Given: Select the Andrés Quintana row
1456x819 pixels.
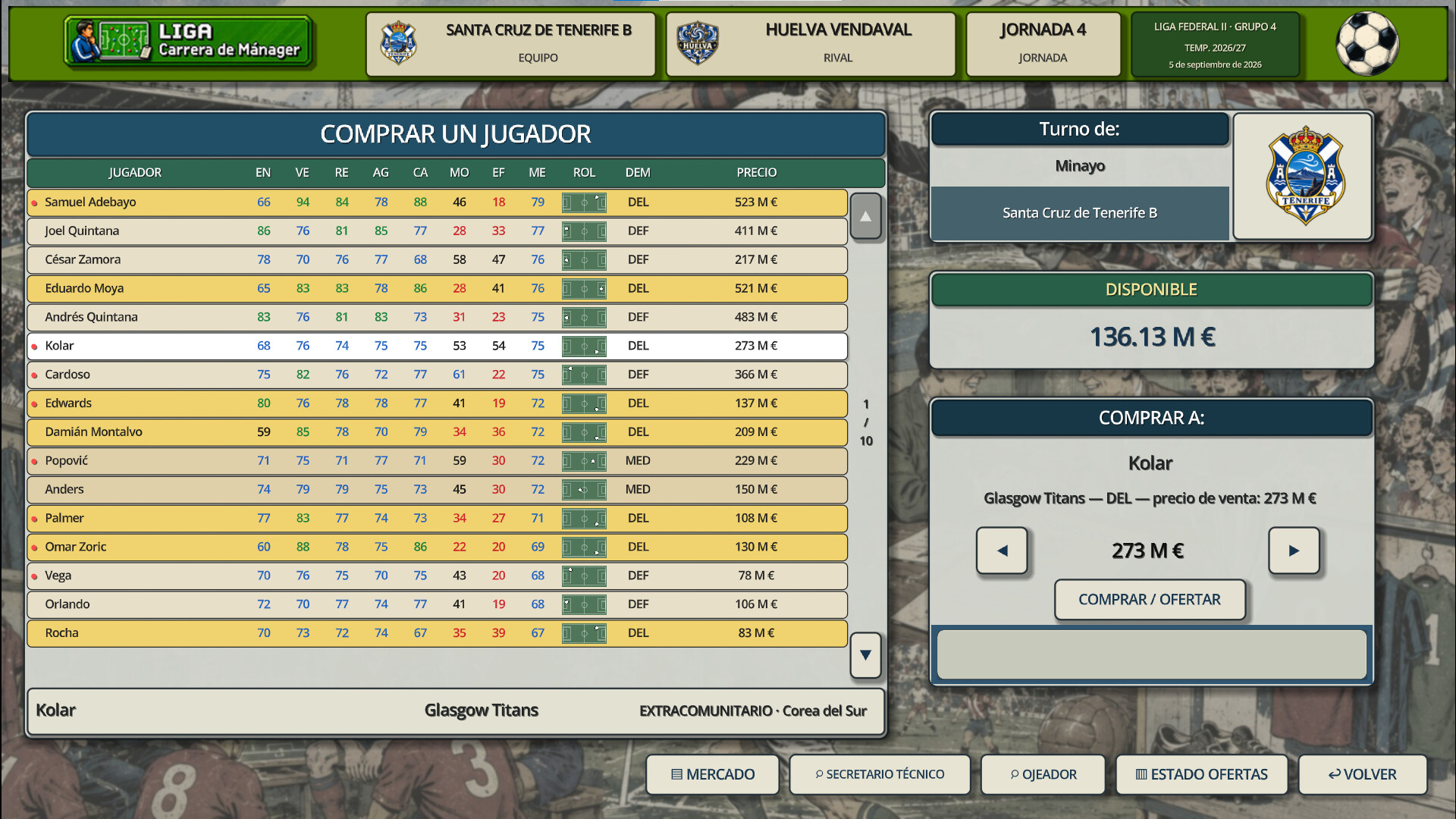Looking at the screenshot, I should (437, 318).
